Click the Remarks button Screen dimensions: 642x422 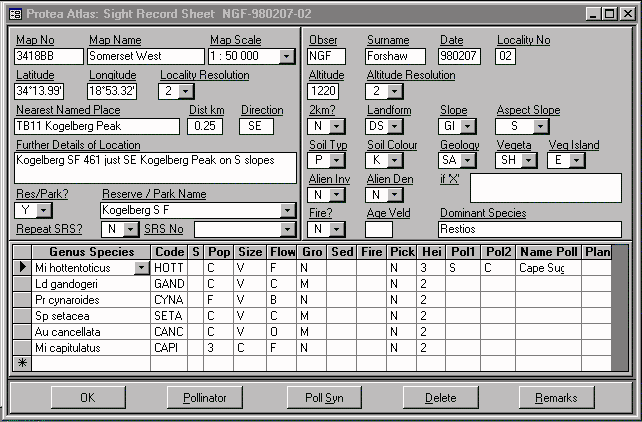click(556, 398)
